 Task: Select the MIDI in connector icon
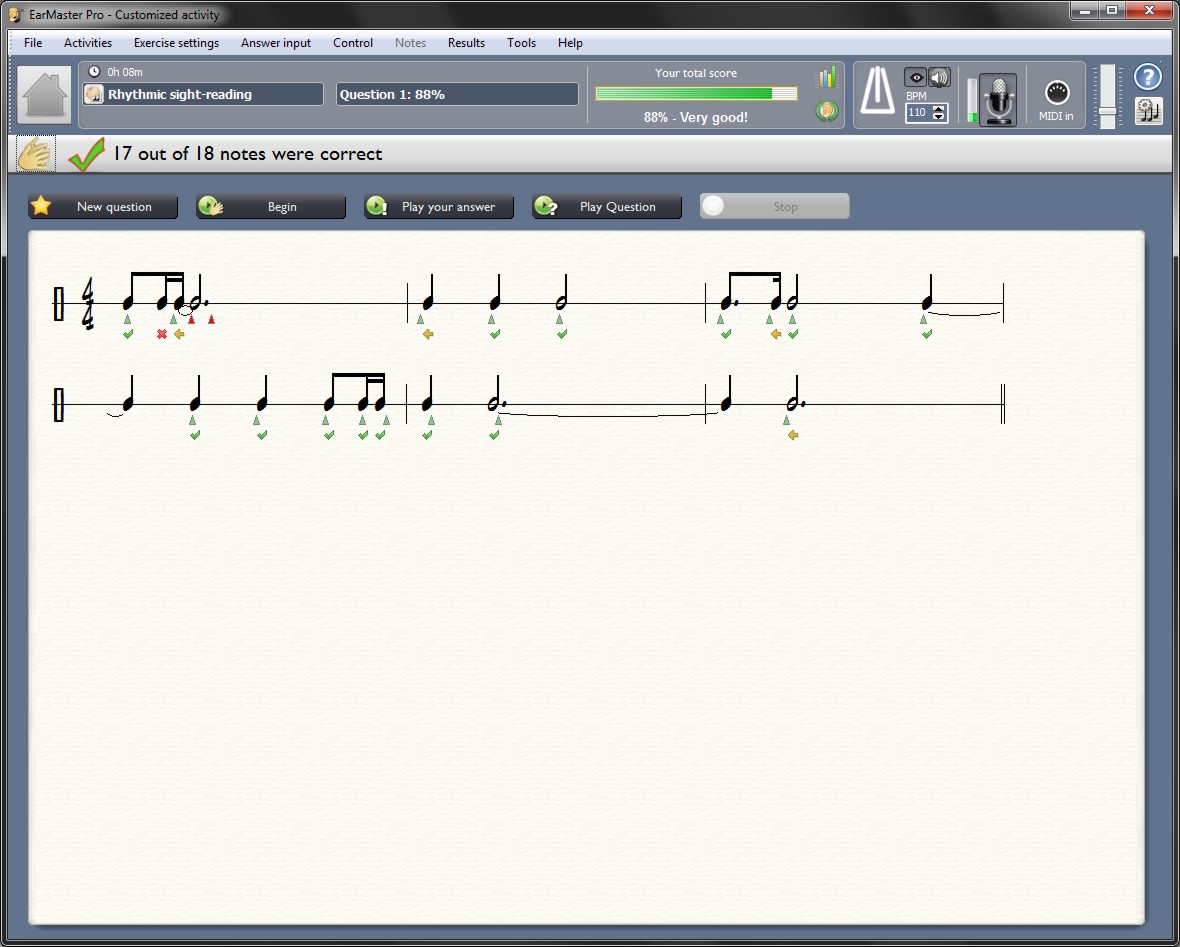pos(1056,93)
